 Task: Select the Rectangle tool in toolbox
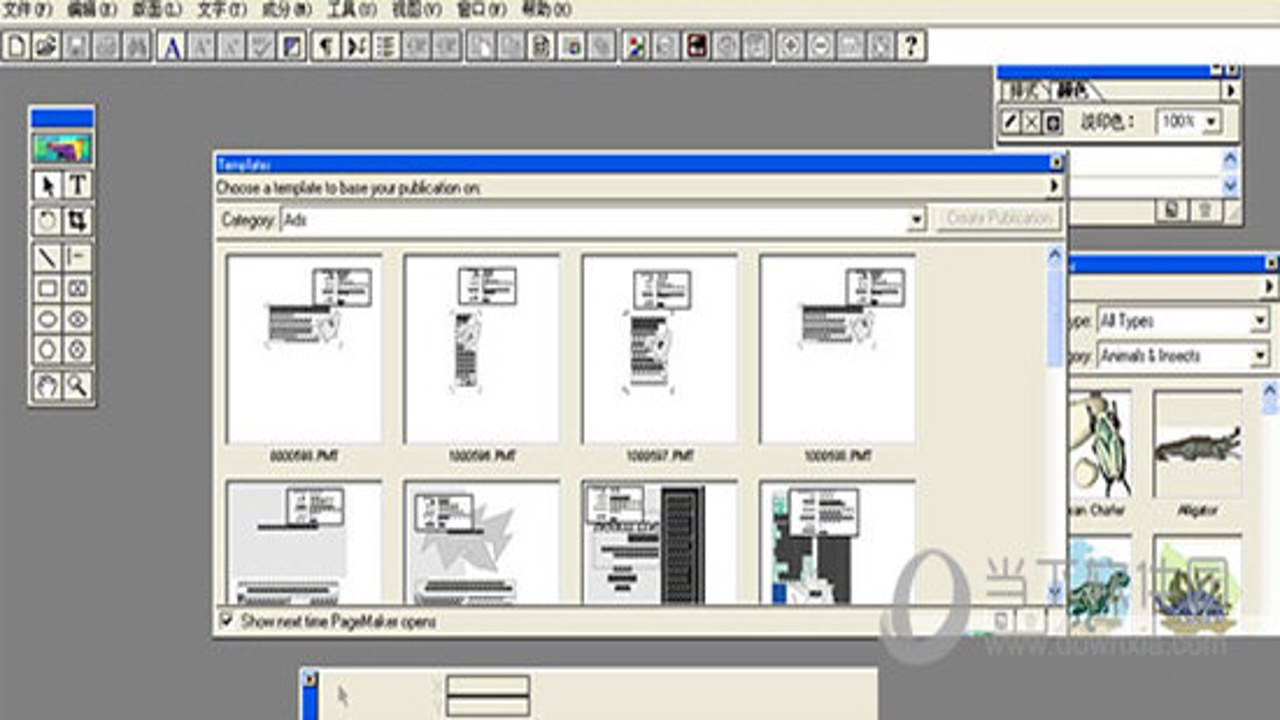coord(47,288)
